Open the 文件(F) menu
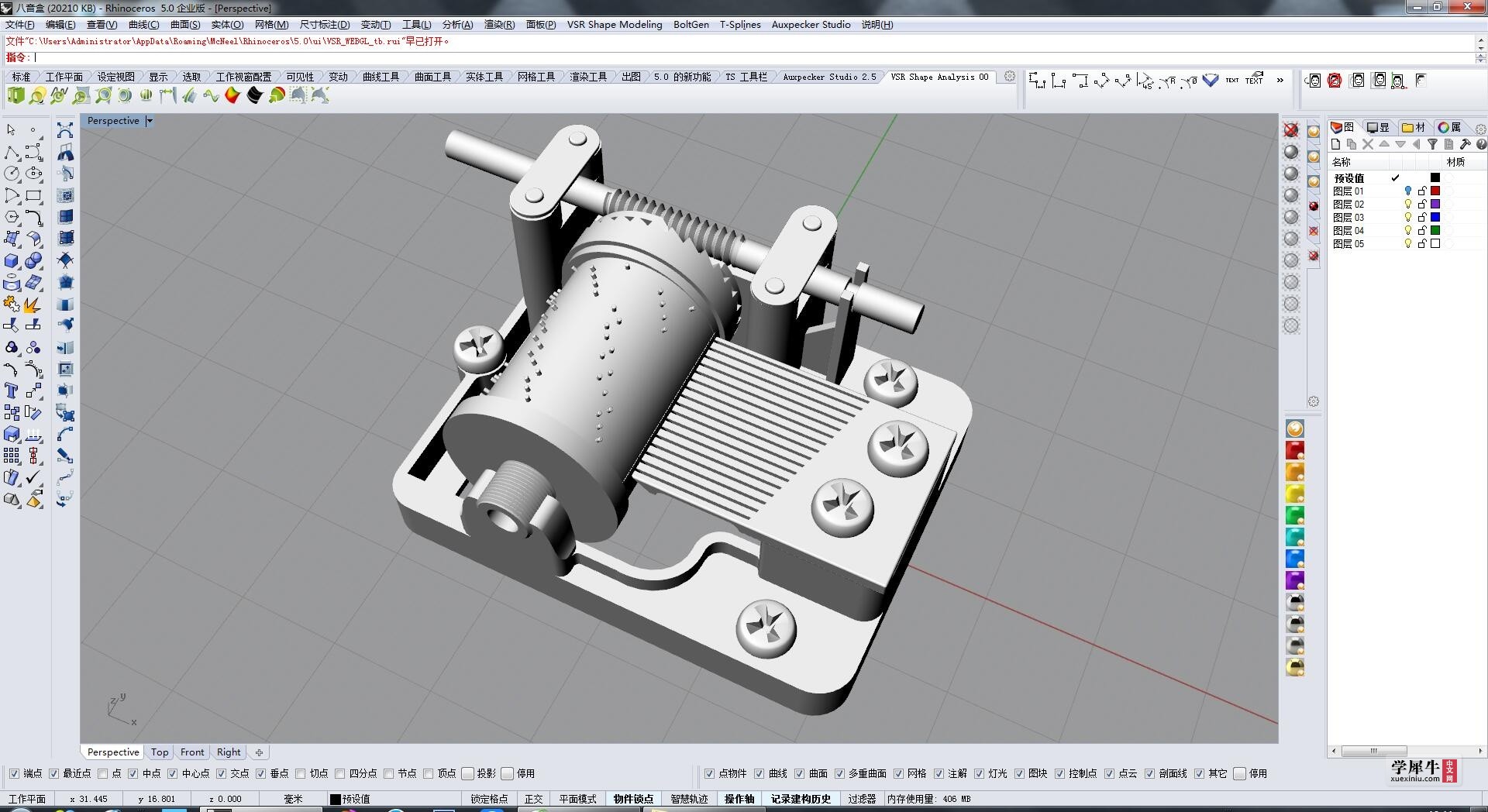 (19, 24)
